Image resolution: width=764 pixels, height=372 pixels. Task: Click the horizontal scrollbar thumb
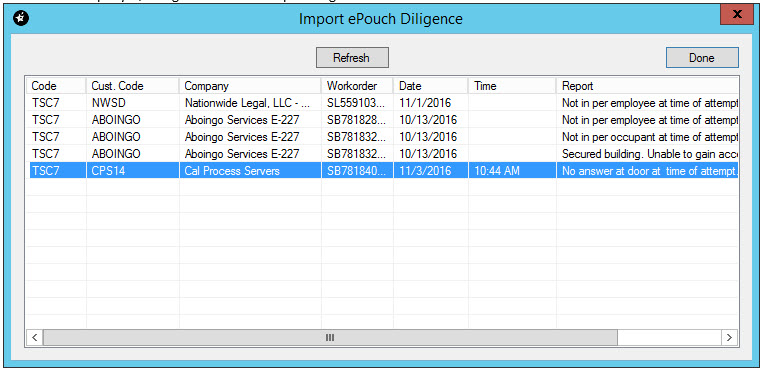pyautogui.click(x=330, y=337)
